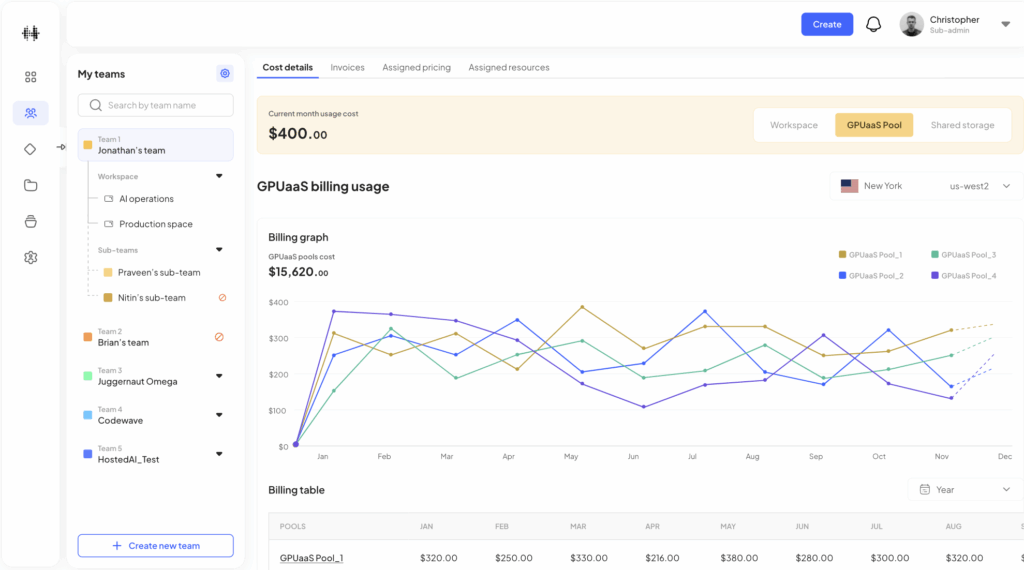Image resolution: width=1024 pixels, height=570 pixels.
Task: Open the notifications bell
Action: coord(873,24)
